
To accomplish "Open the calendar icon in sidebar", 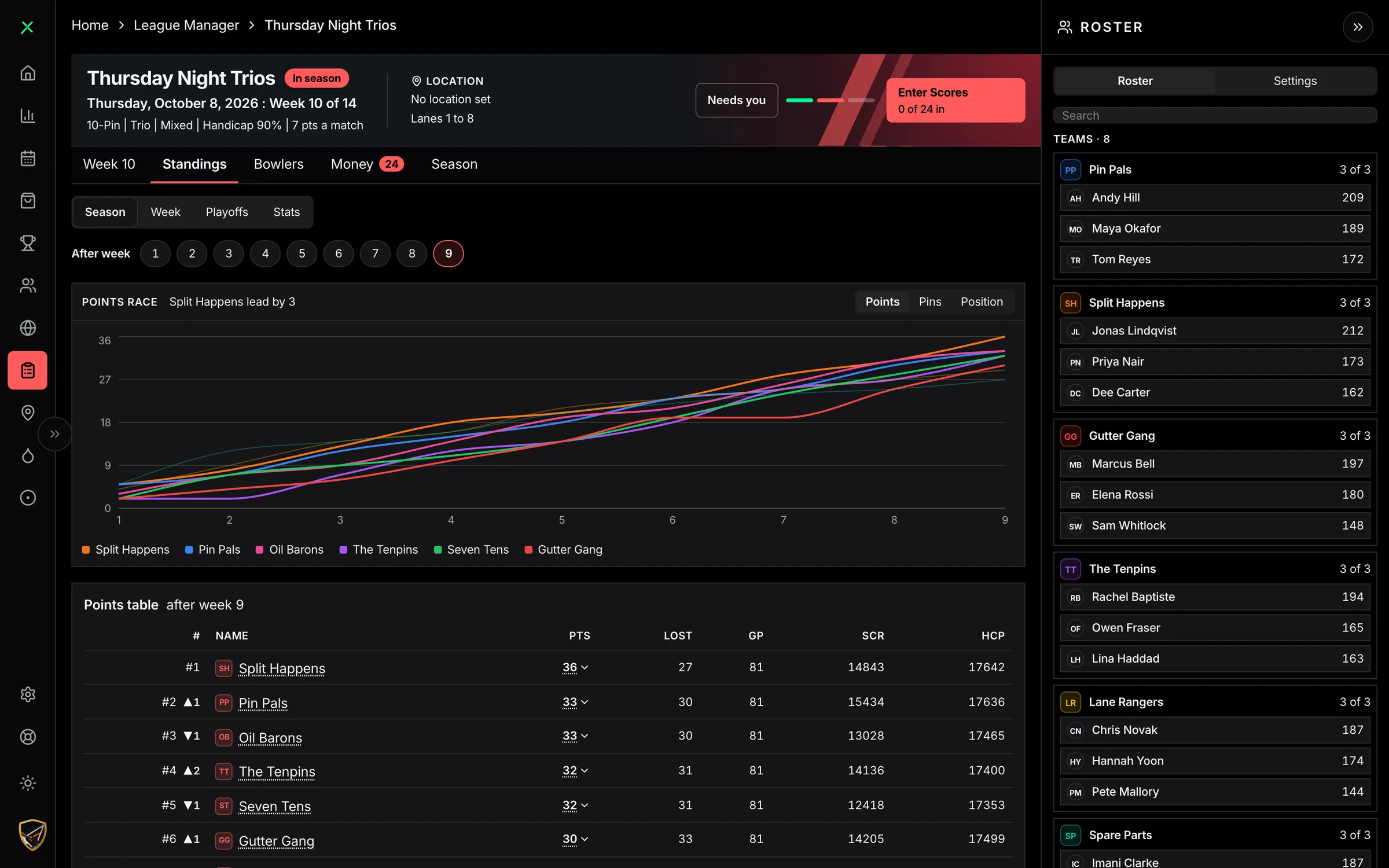I will tap(28, 158).
